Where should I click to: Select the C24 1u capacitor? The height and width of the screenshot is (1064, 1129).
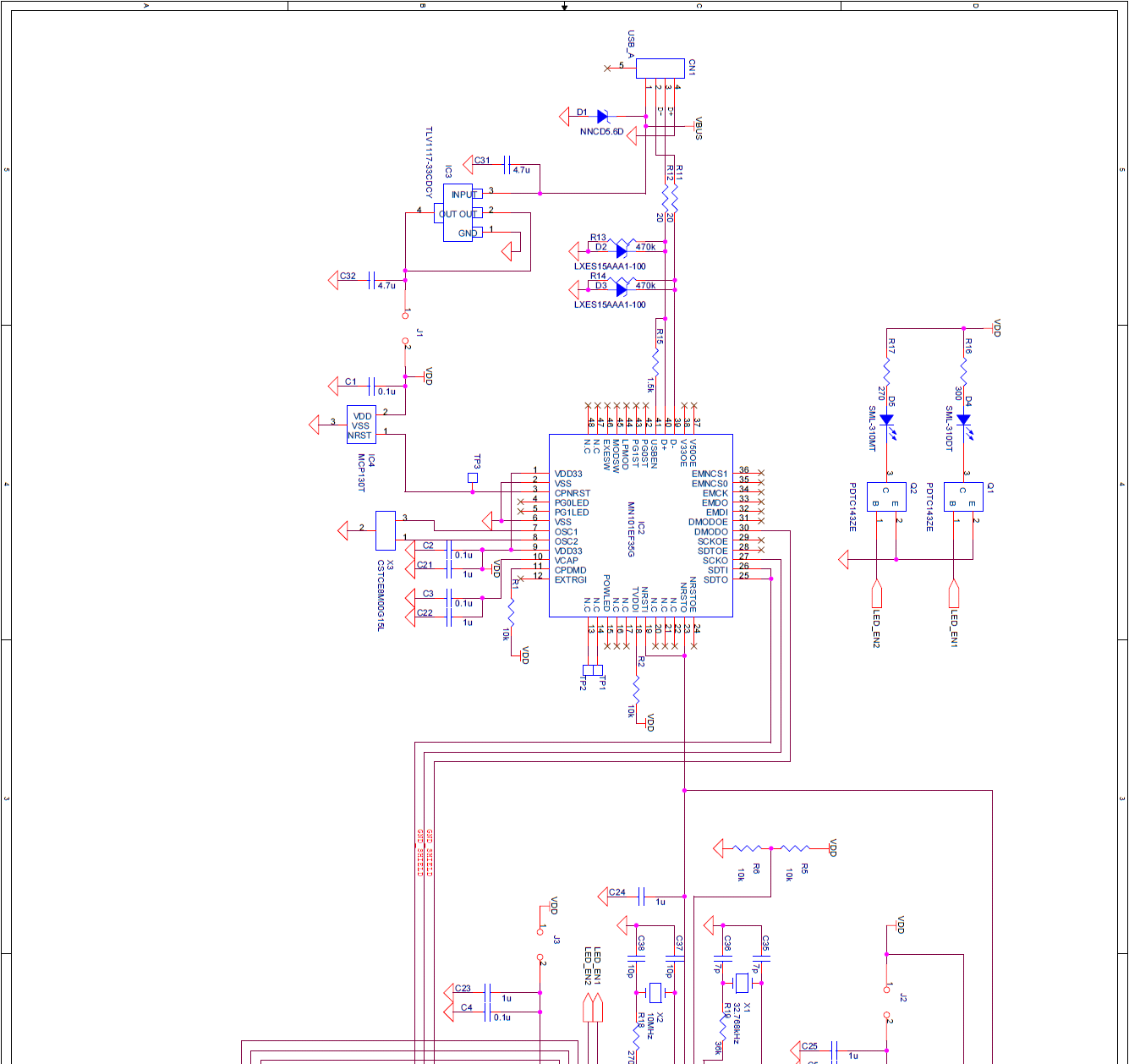pos(643,897)
